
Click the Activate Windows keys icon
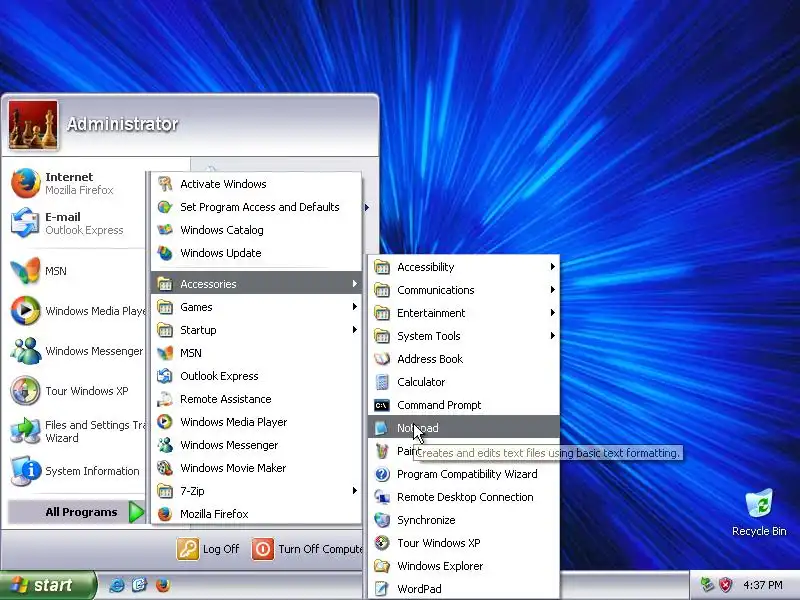pyautogui.click(x=165, y=184)
